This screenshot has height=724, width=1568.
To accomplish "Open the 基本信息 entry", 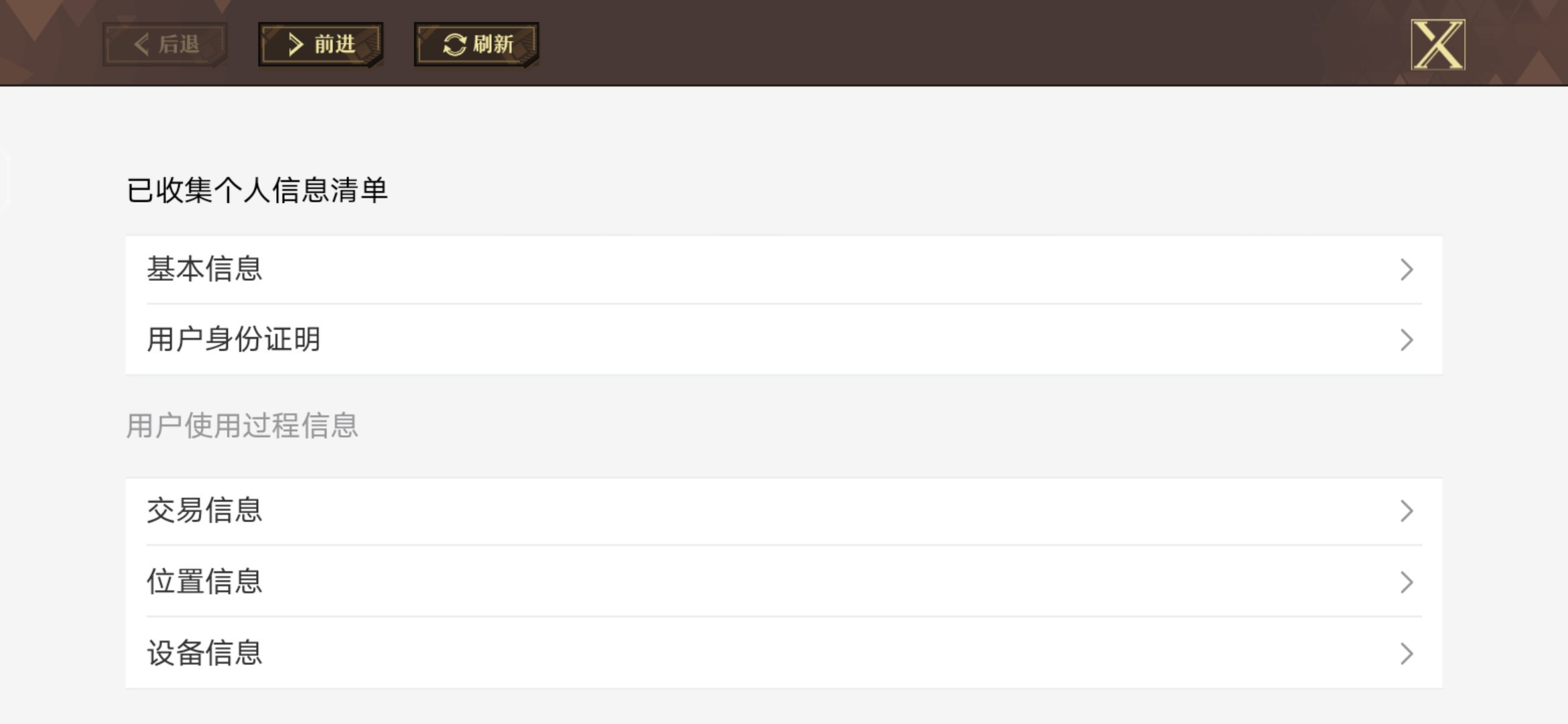I will (x=784, y=269).
